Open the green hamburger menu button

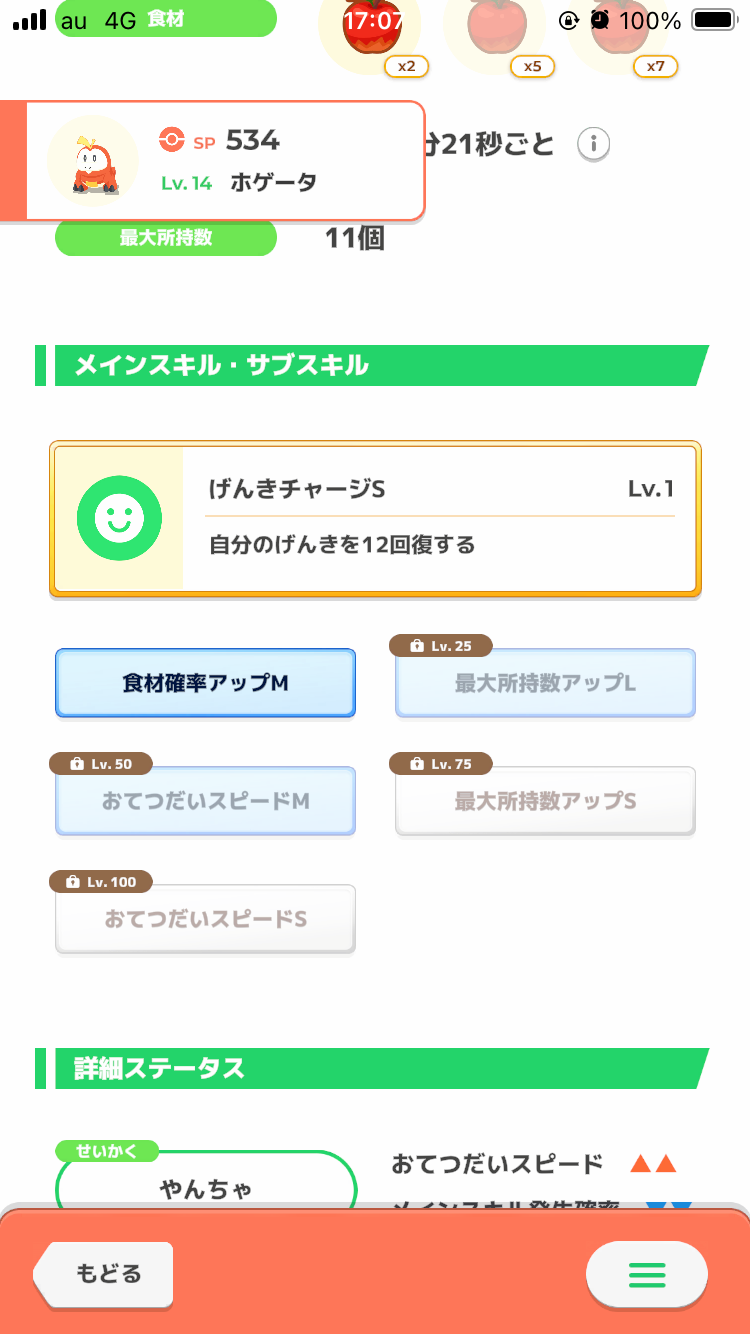[x=646, y=1274]
